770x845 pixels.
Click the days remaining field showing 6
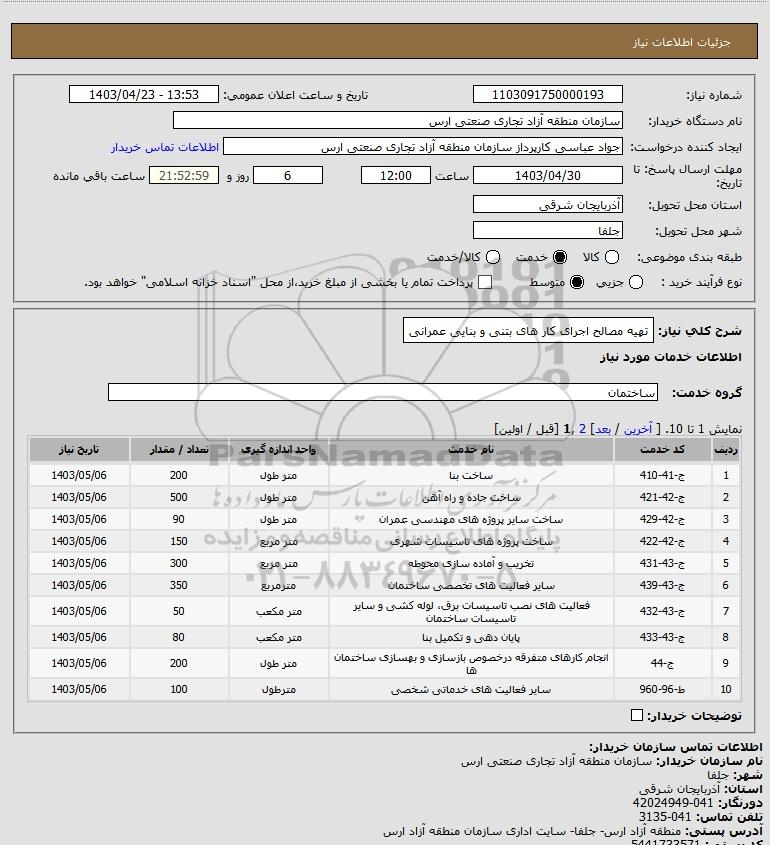(x=288, y=175)
